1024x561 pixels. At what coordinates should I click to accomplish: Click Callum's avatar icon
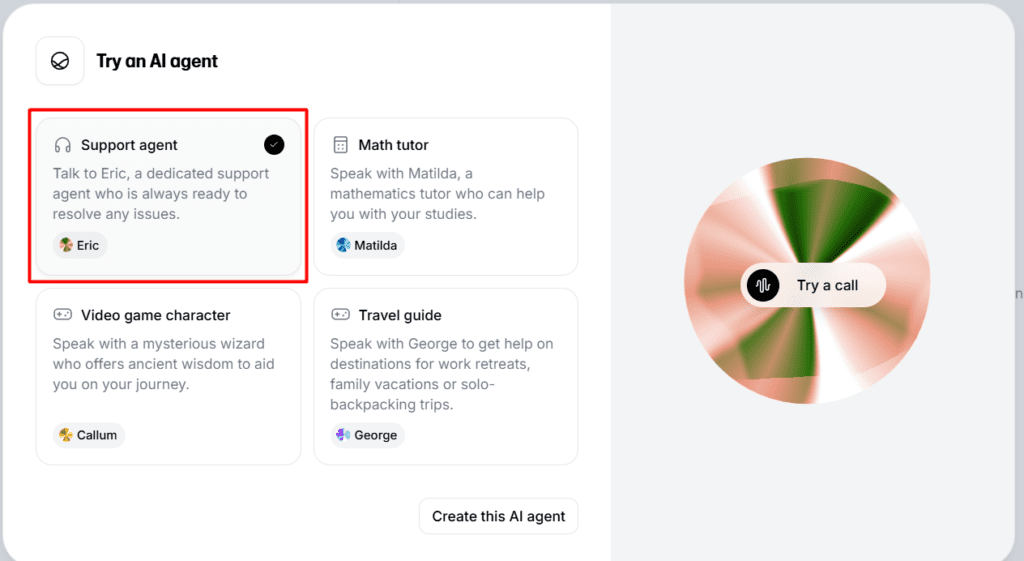(x=66, y=435)
